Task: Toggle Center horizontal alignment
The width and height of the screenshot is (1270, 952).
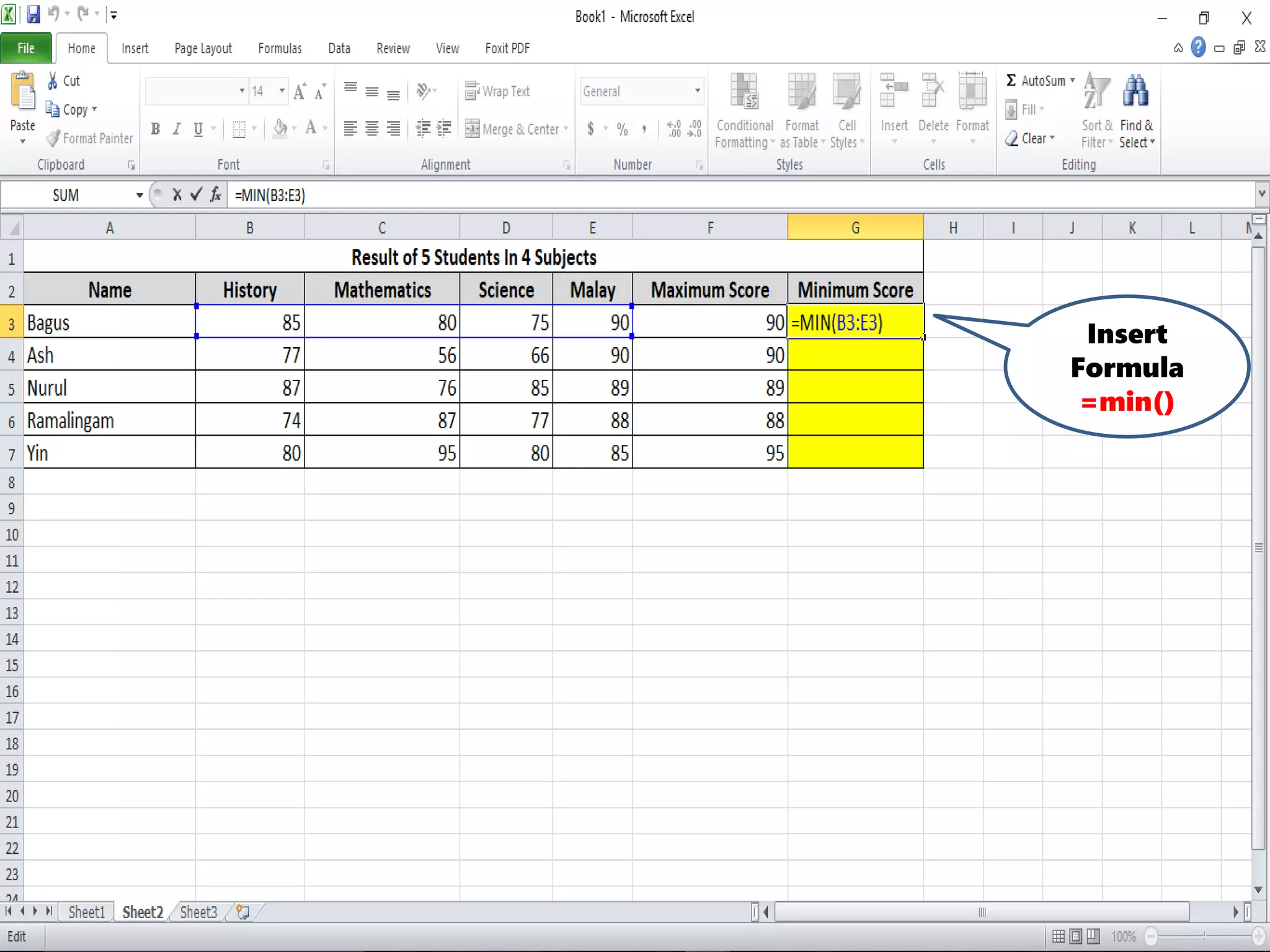Action: (372, 129)
